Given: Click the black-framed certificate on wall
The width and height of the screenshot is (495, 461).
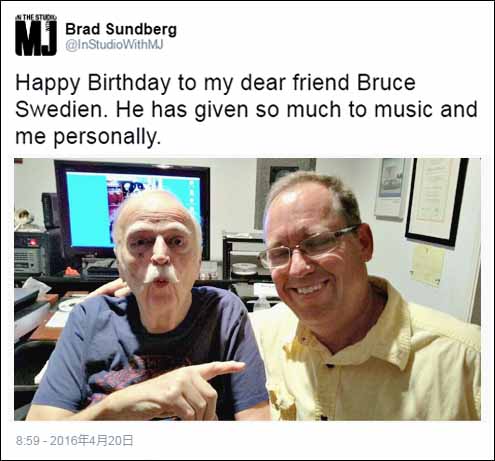Looking at the screenshot, I should tap(436, 200).
